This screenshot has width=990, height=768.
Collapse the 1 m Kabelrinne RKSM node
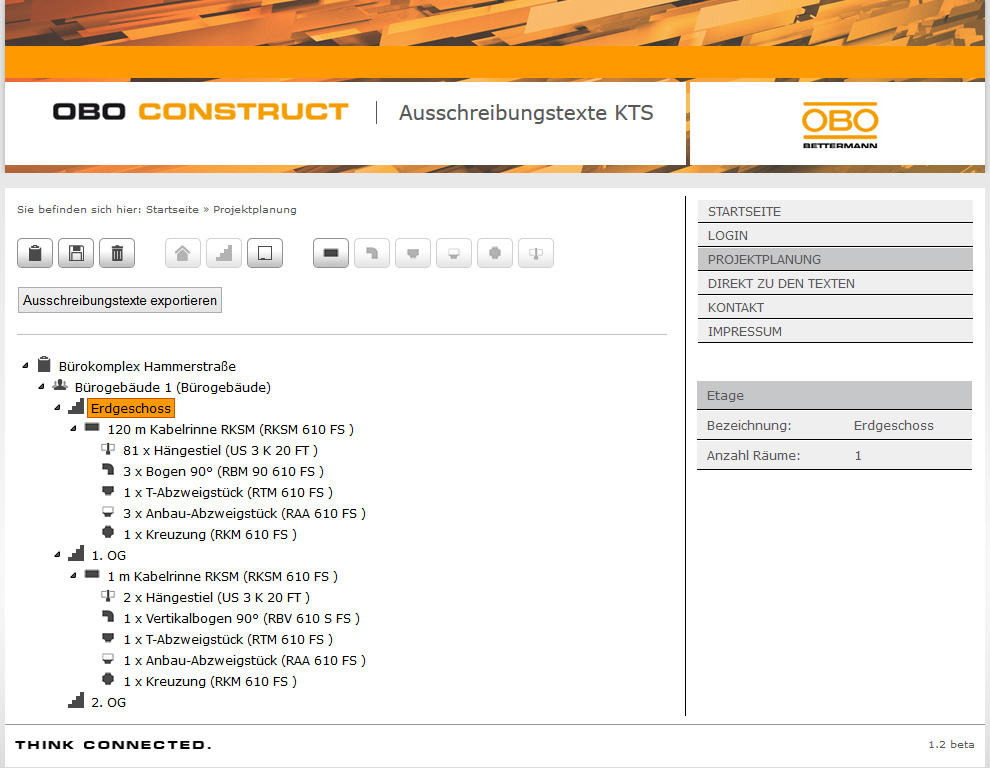(x=73, y=575)
